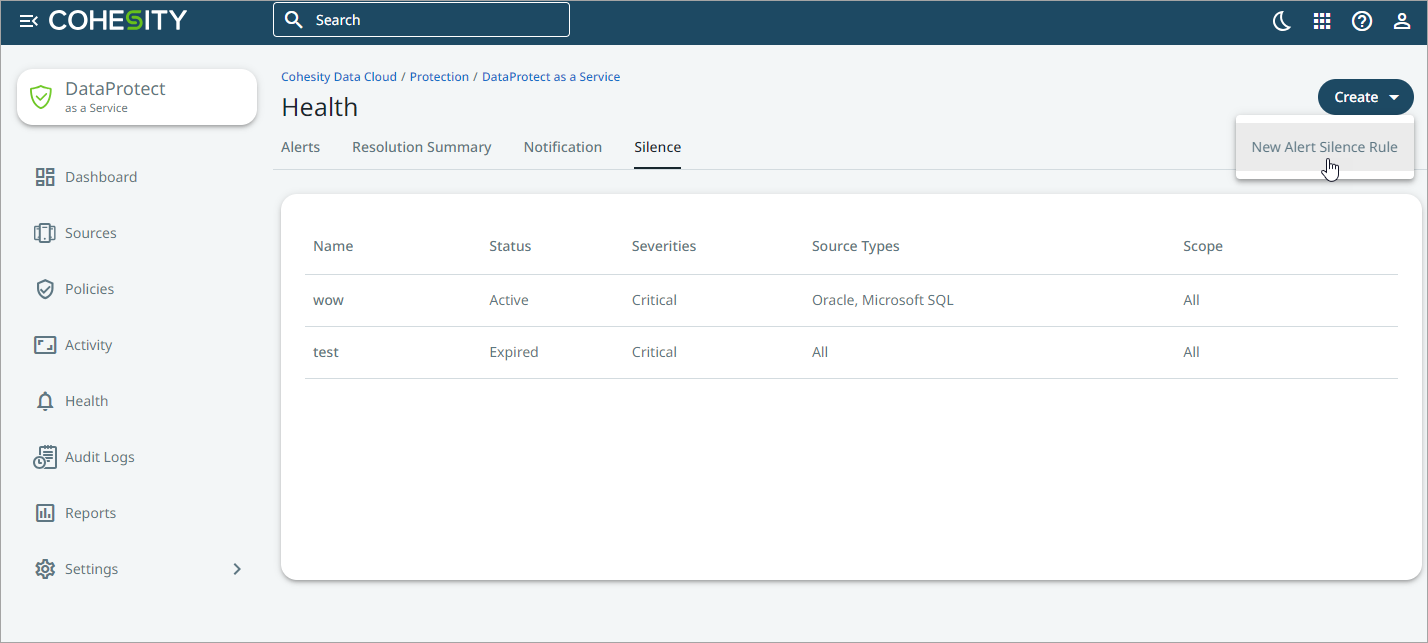The image size is (1428, 643).
Task: Click the Dashboard icon in sidebar
Action: click(45, 177)
